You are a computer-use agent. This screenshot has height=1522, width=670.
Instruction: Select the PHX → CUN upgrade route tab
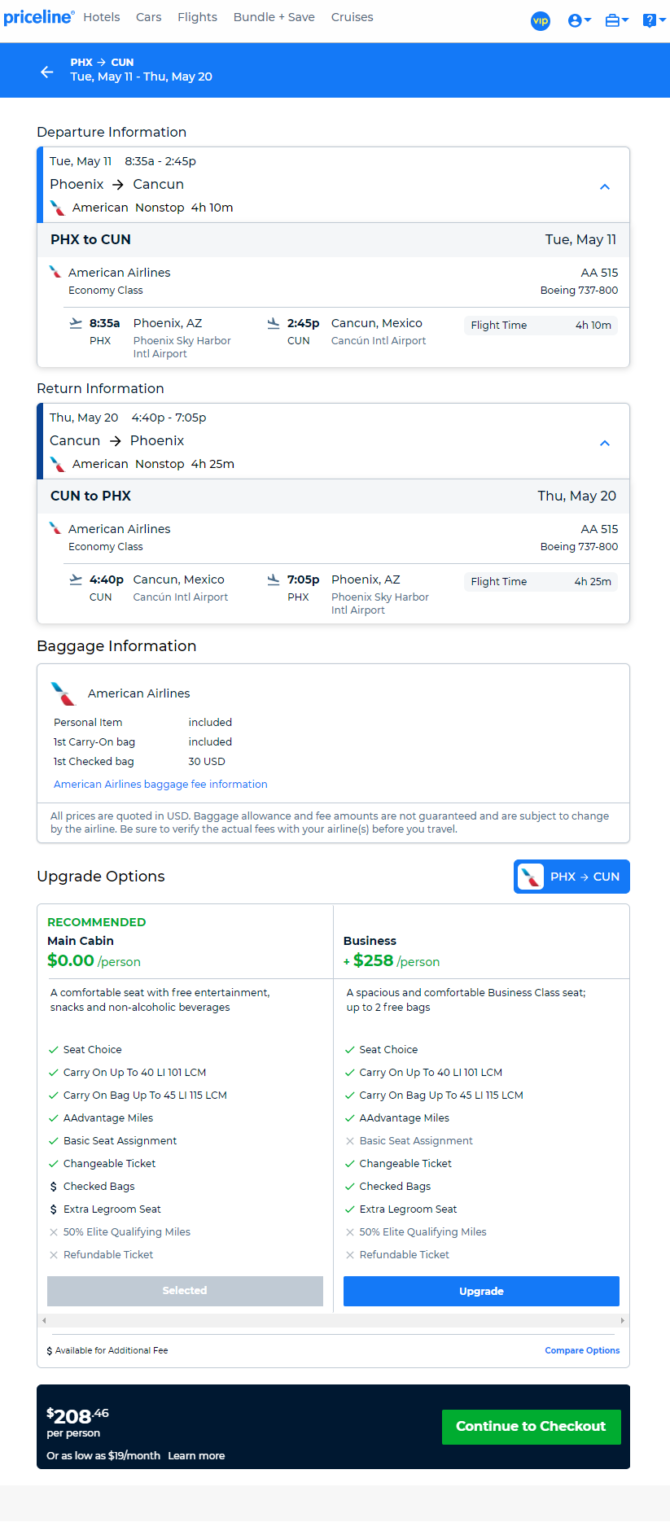pos(572,876)
